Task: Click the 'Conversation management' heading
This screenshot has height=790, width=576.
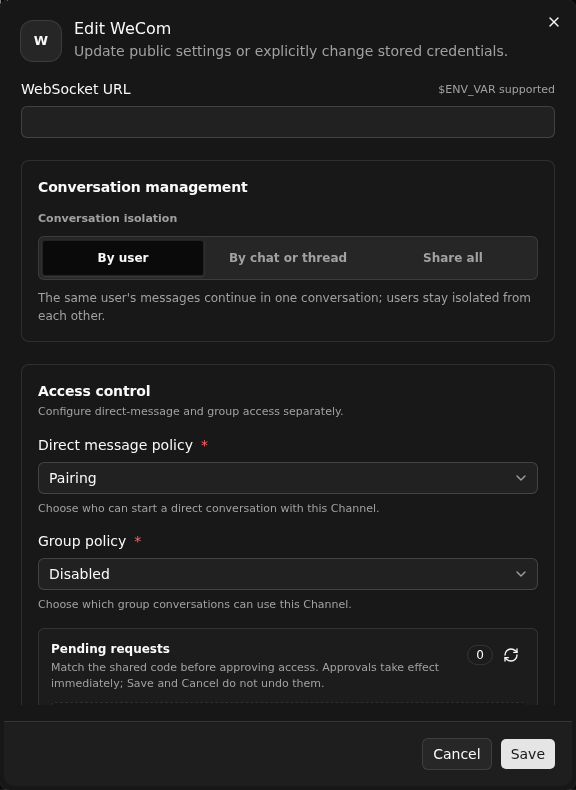Action: click(143, 187)
